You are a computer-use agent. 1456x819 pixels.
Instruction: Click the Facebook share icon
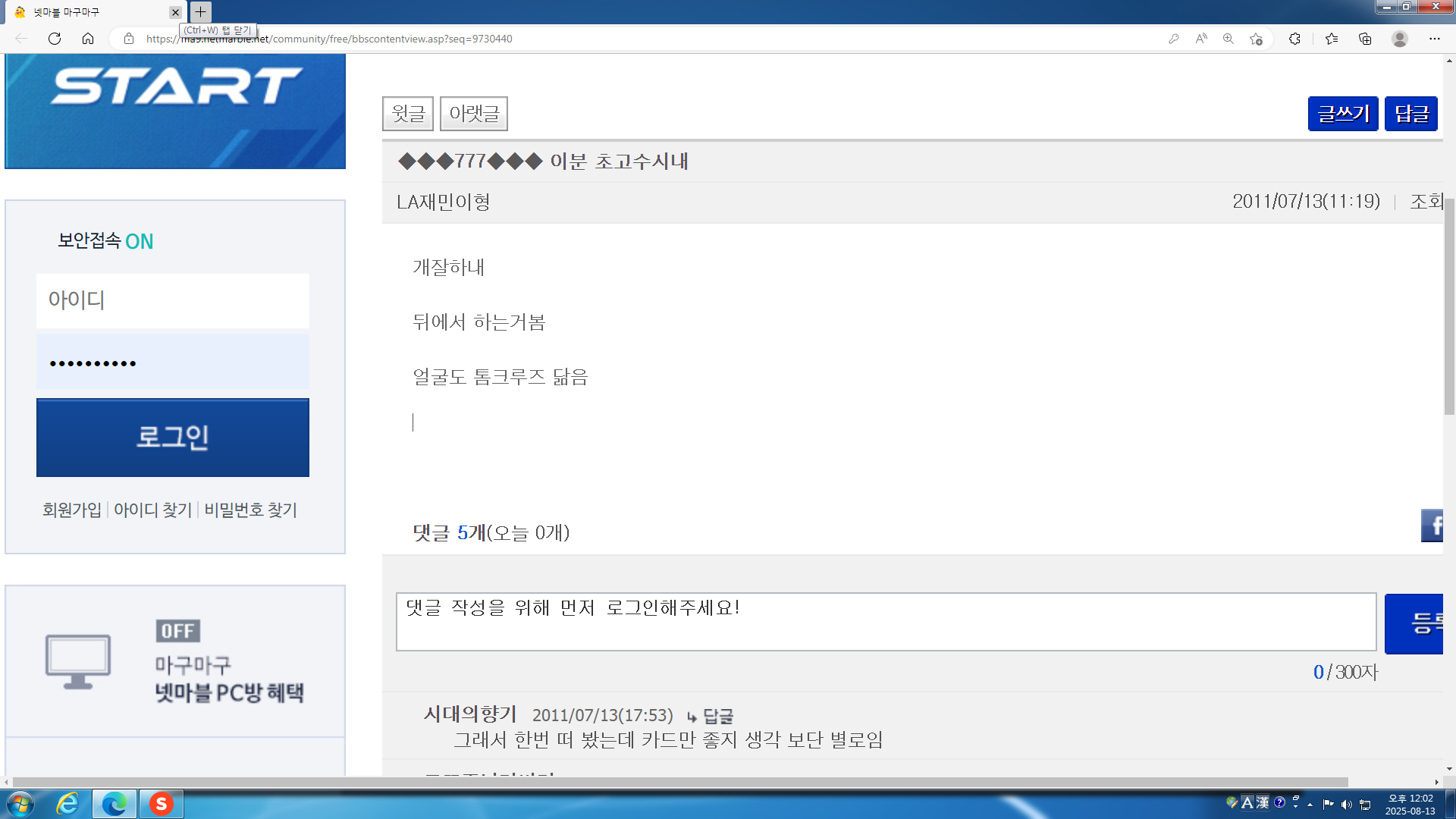pos(1432,526)
